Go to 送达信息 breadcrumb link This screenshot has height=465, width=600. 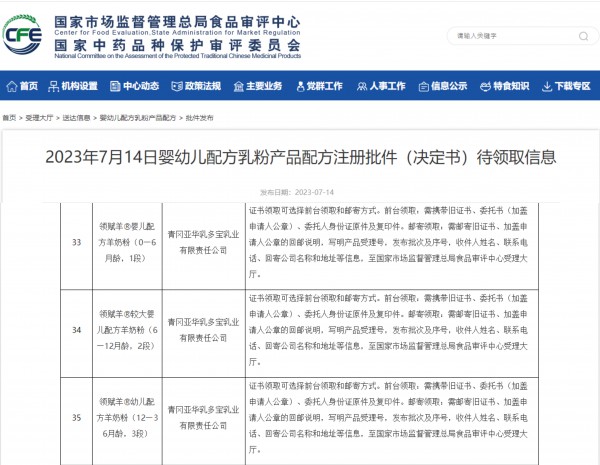(x=76, y=118)
